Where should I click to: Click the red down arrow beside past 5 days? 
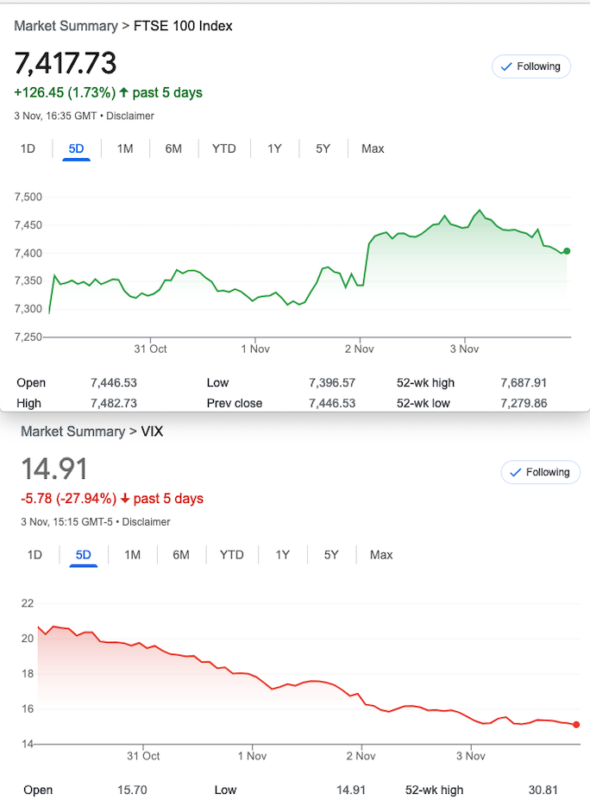pos(125,498)
